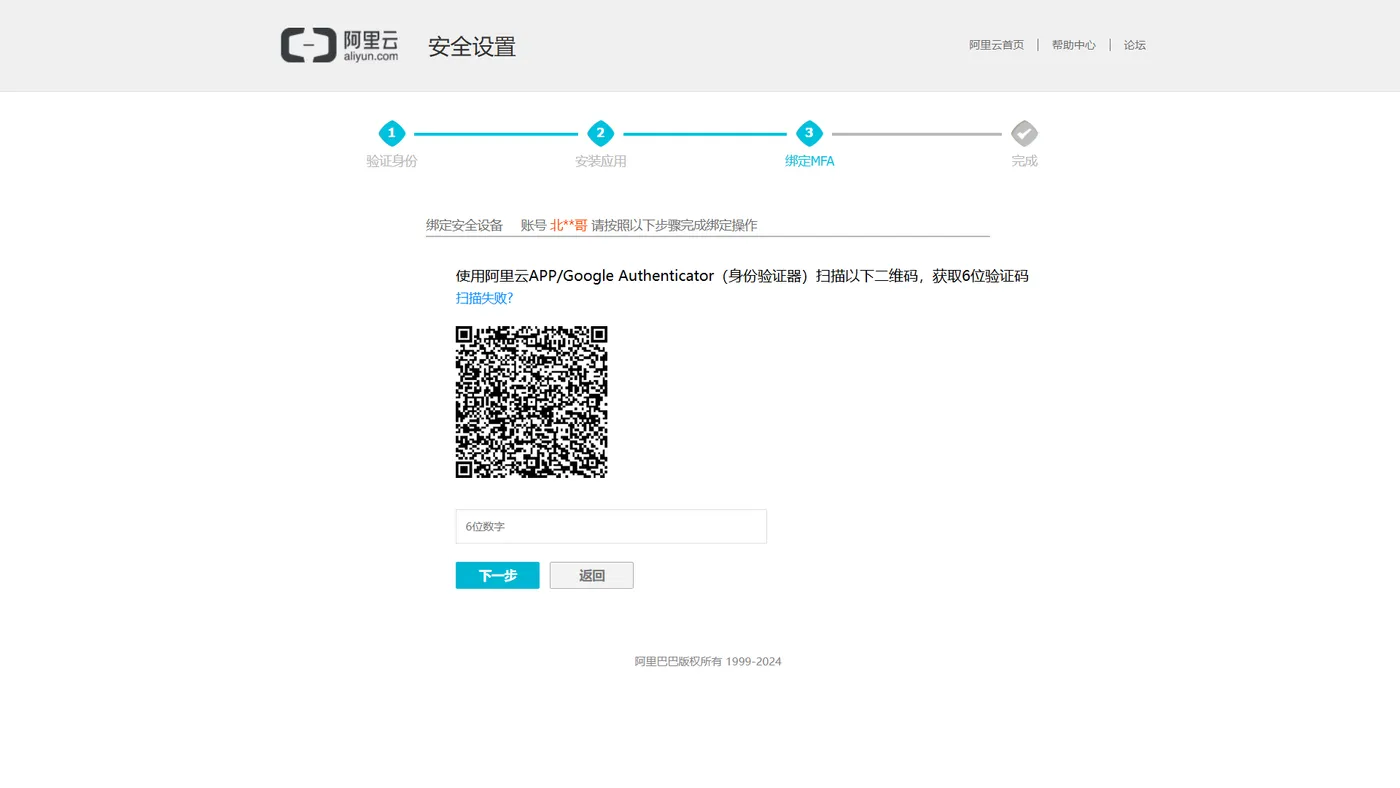
Task: Click the 返回 button
Action: click(x=591, y=575)
